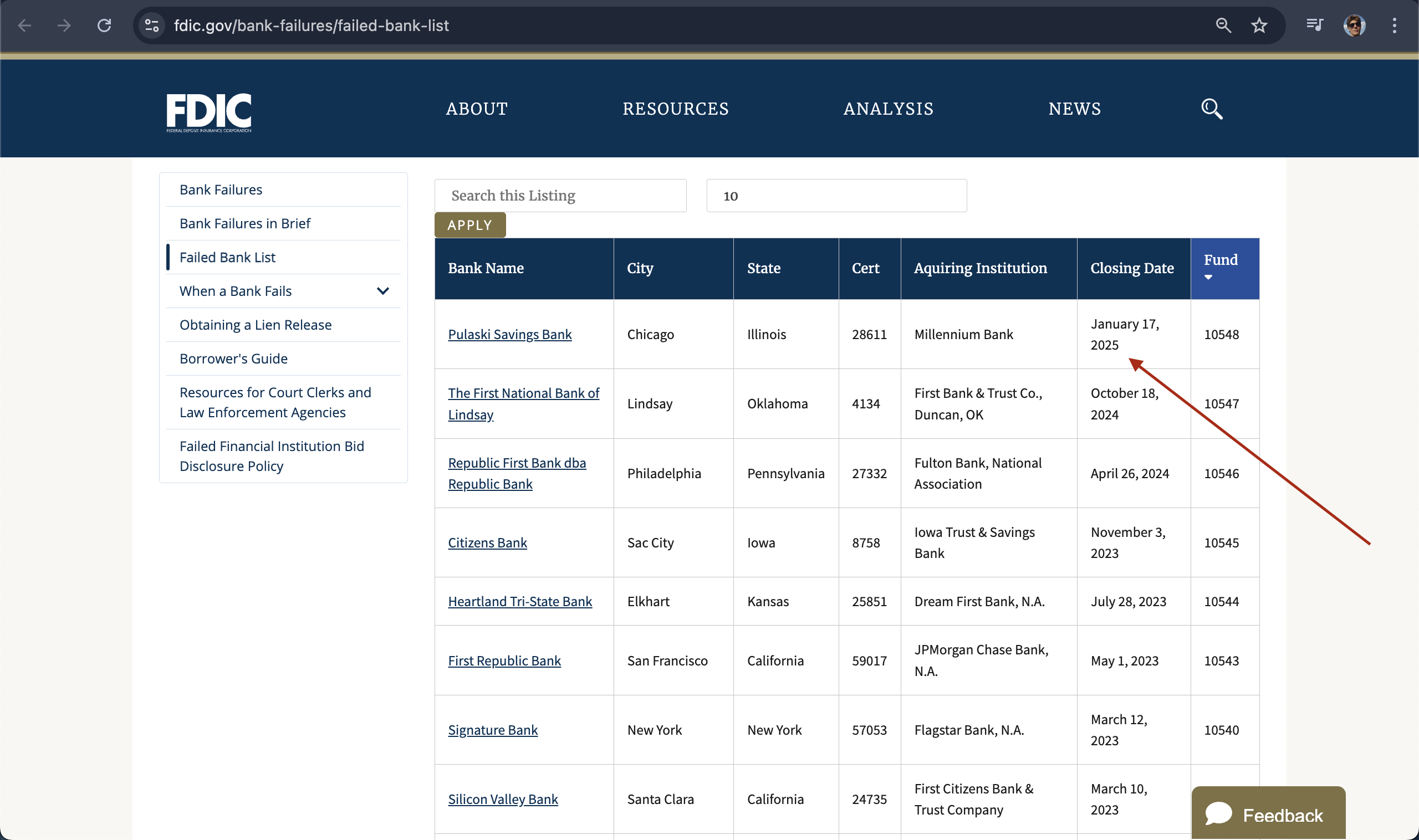Open Pulaski Savings Bank link
Image resolution: width=1419 pixels, height=840 pixels.
pos(509,335)
